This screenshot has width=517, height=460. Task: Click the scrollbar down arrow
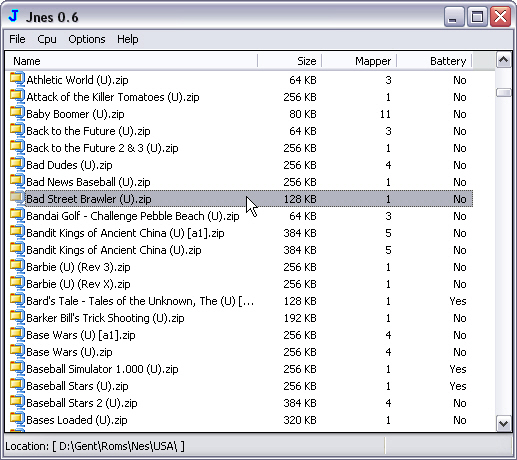[x=503, y=423]
